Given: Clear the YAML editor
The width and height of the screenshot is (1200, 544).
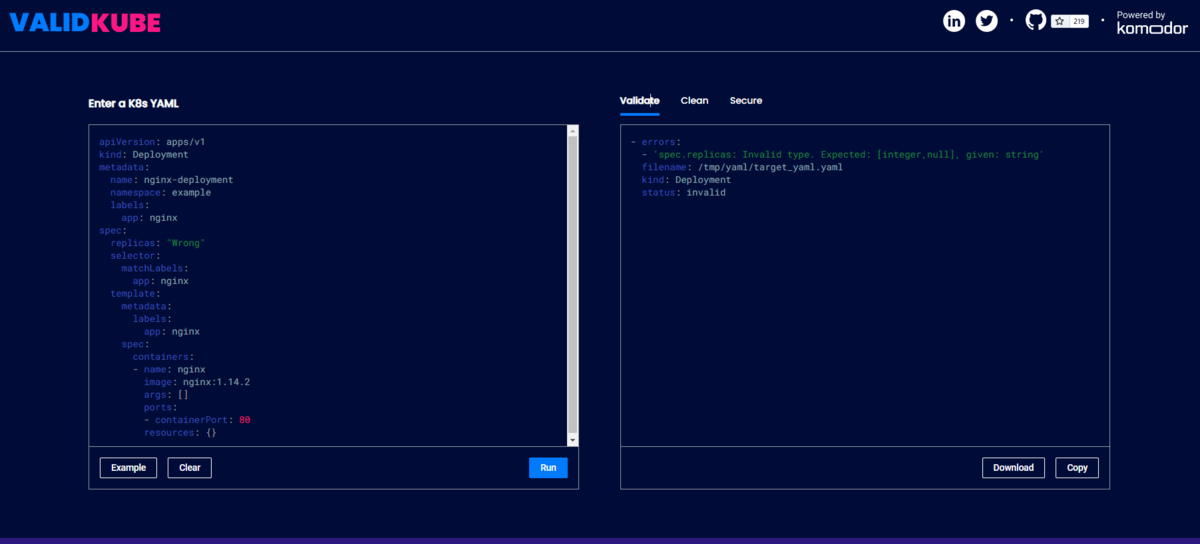Looking at the screenshot, I should 190,468.
